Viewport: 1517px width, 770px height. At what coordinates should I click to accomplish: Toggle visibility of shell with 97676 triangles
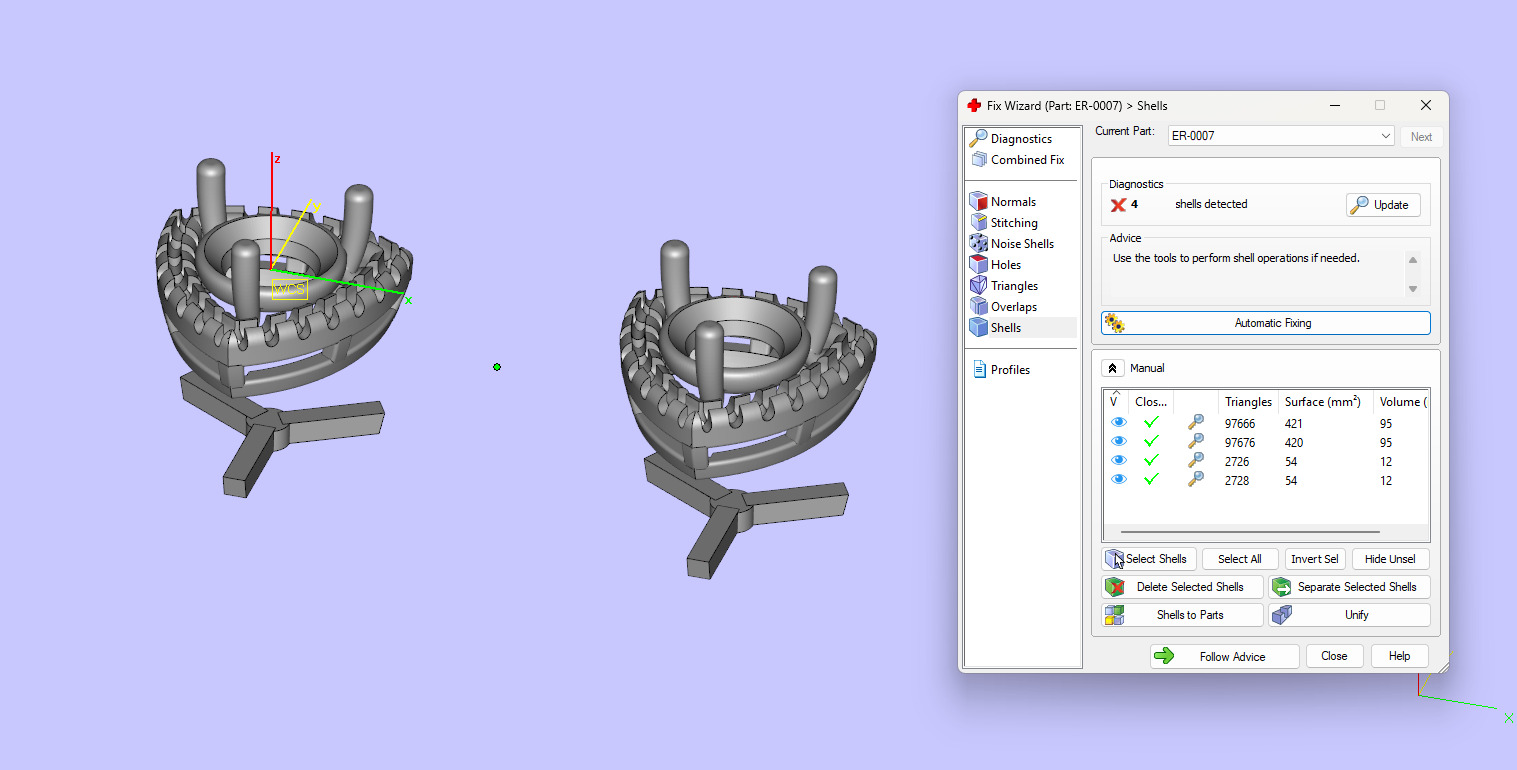[1119, 442]
